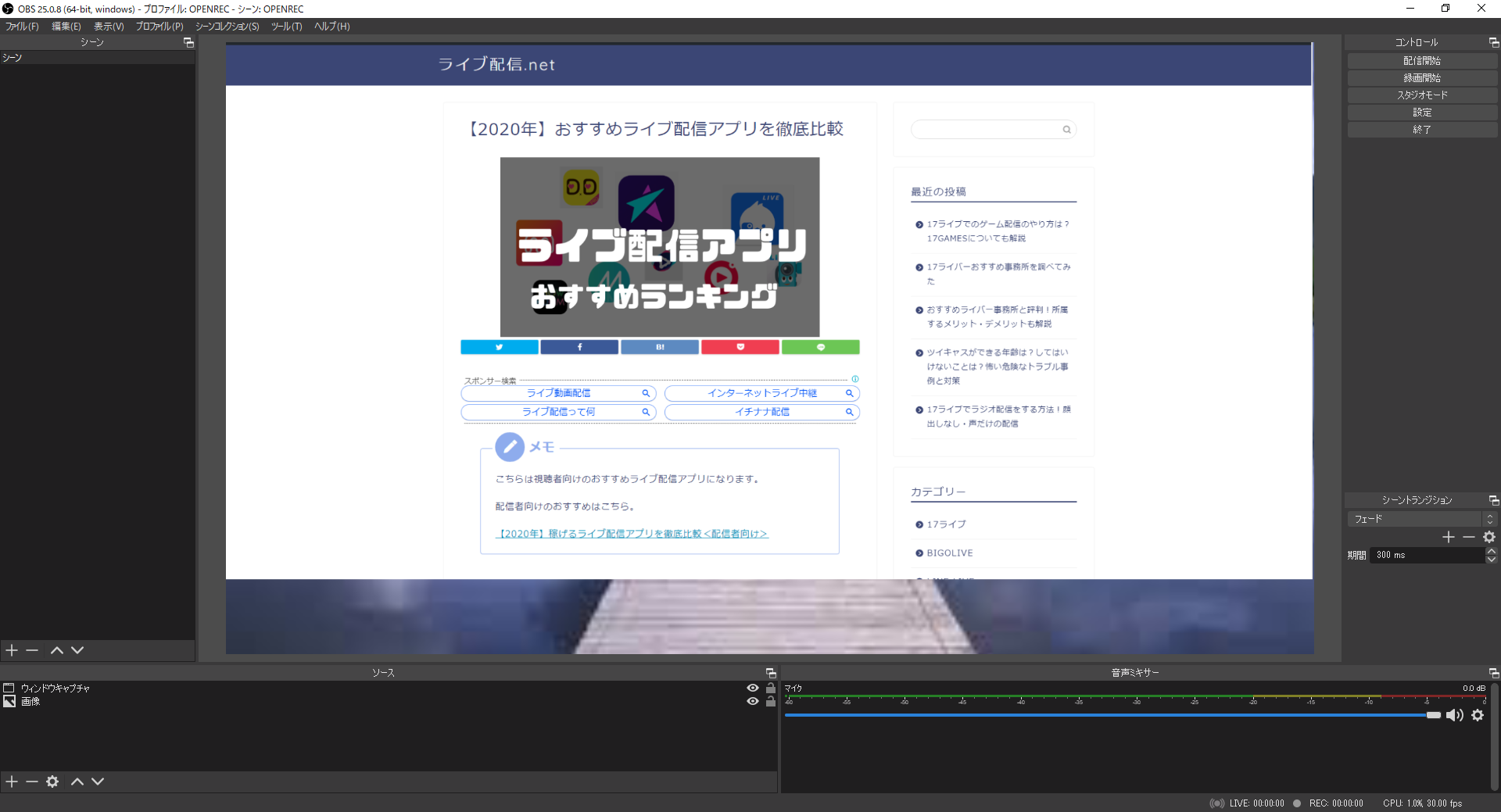Open マイク audio settings gear
This screenshot has width=1501, height=812.
click(1478, 715)
